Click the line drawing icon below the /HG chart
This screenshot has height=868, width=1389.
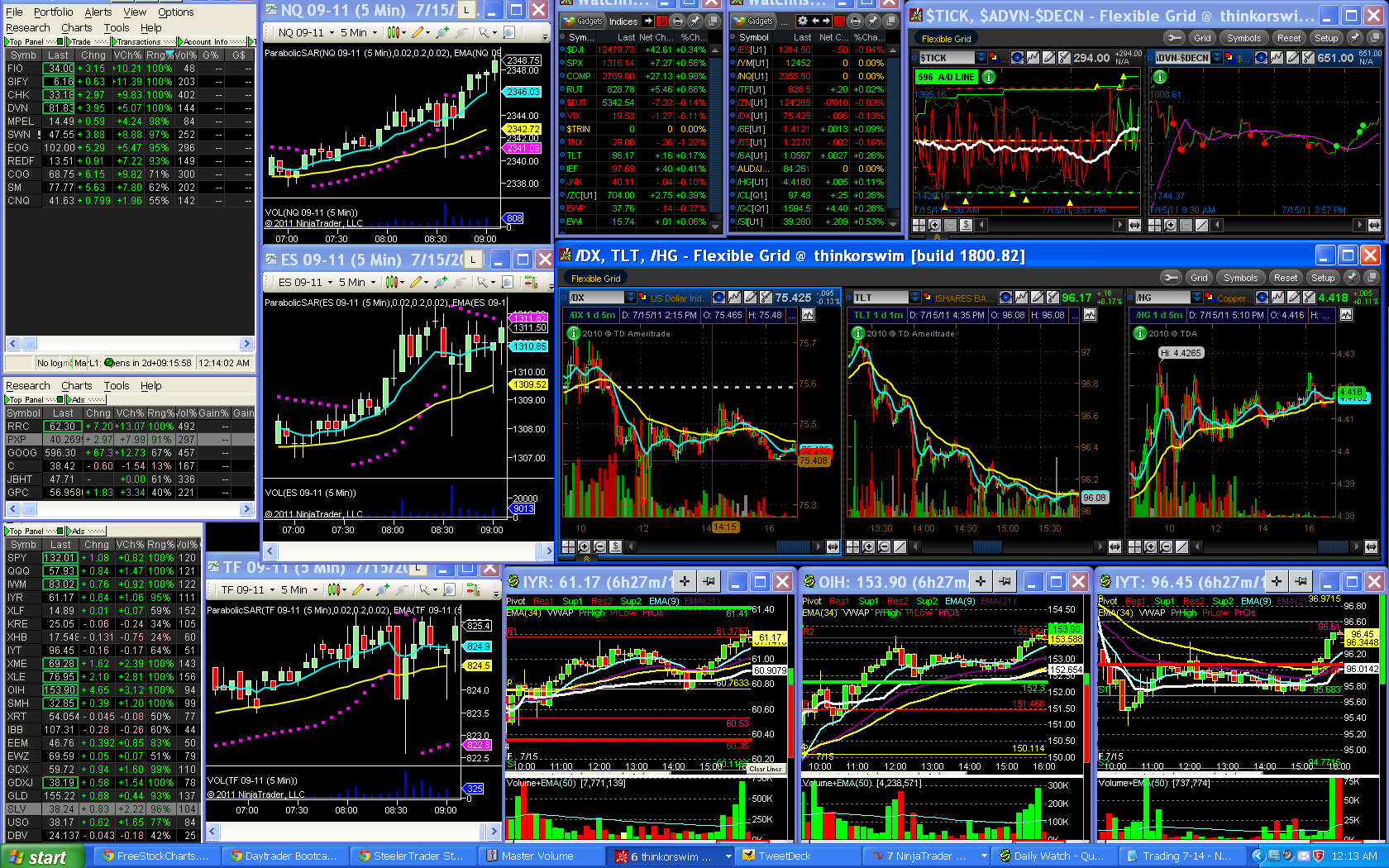coord(1182,546)
